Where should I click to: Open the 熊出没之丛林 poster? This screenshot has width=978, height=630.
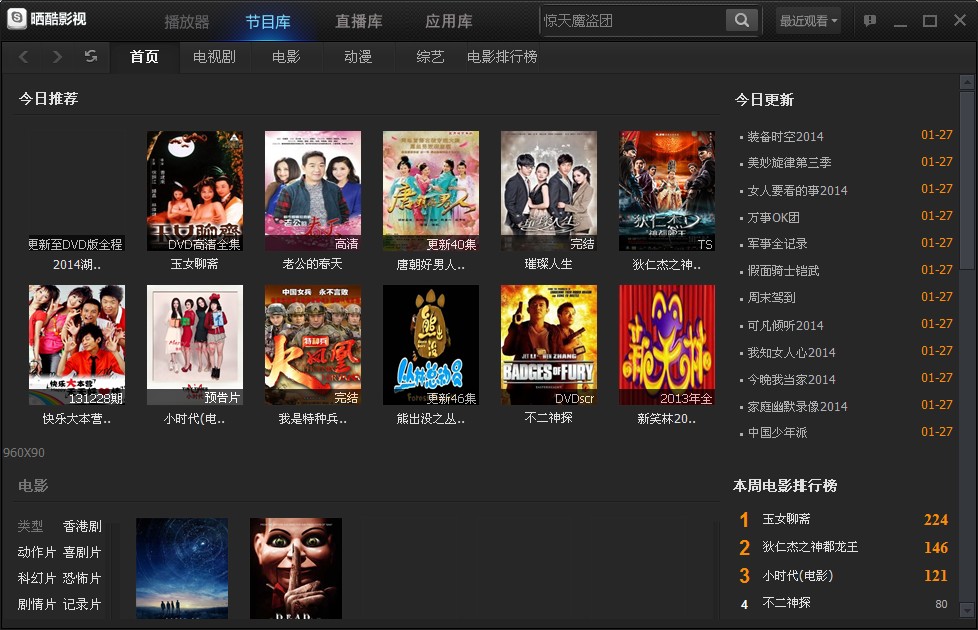click(430, 345)
